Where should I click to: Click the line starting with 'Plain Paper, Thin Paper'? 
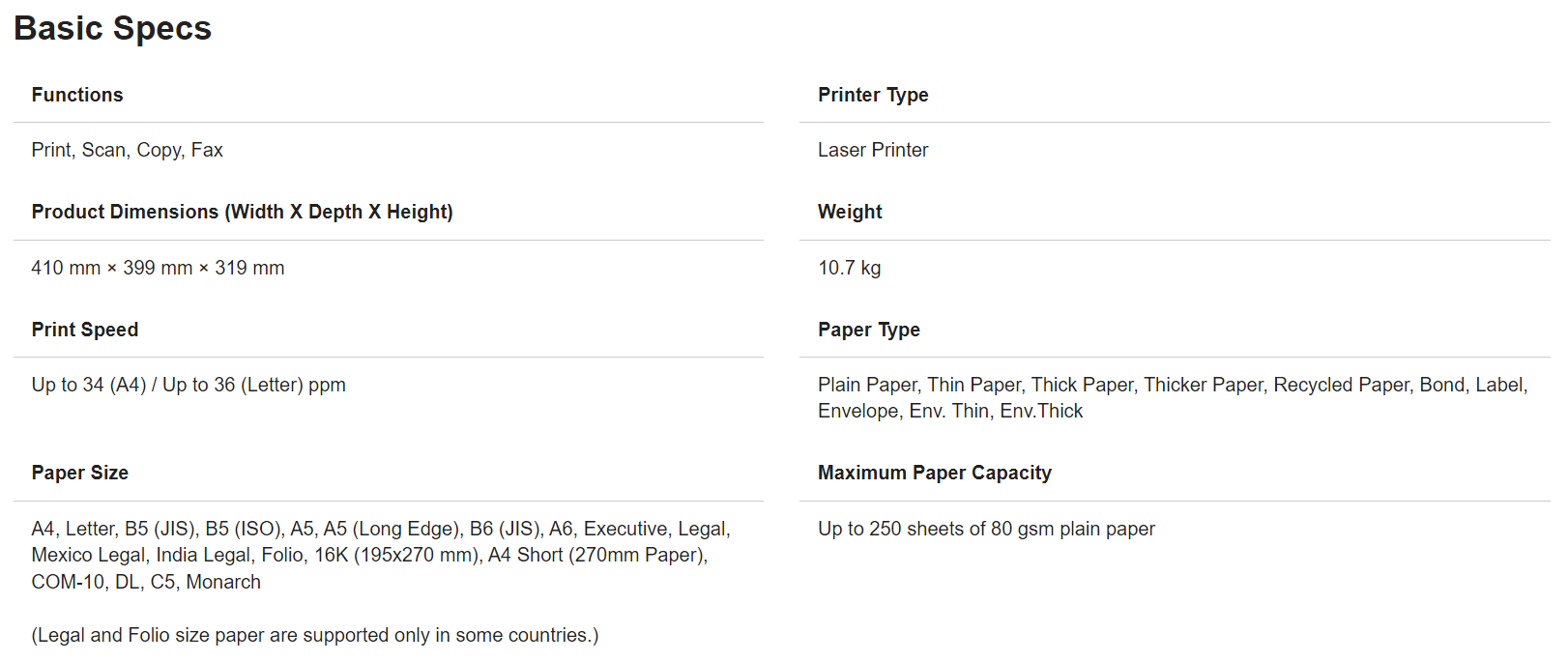(1173, 385)
